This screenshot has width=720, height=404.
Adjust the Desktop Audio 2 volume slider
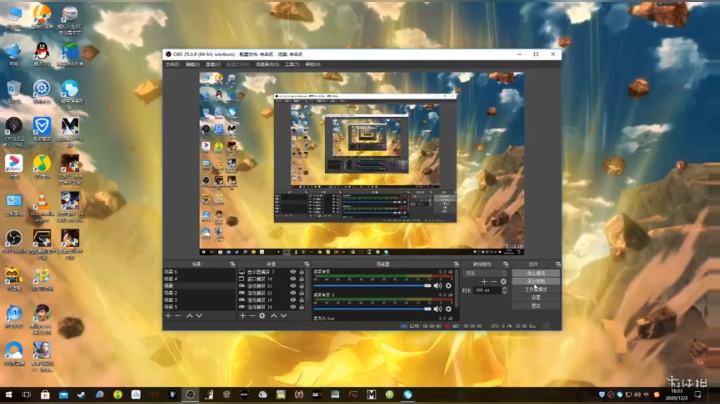coord(372,309)
